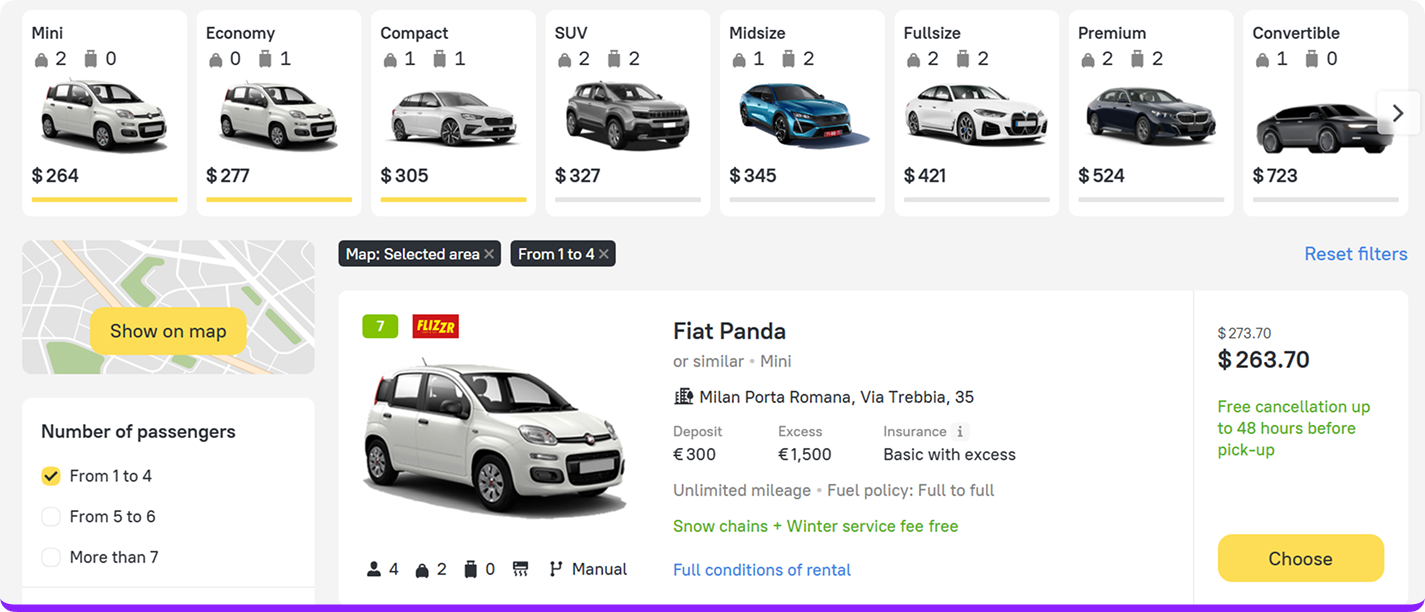Click the air conditioning icon

(520, 569)
